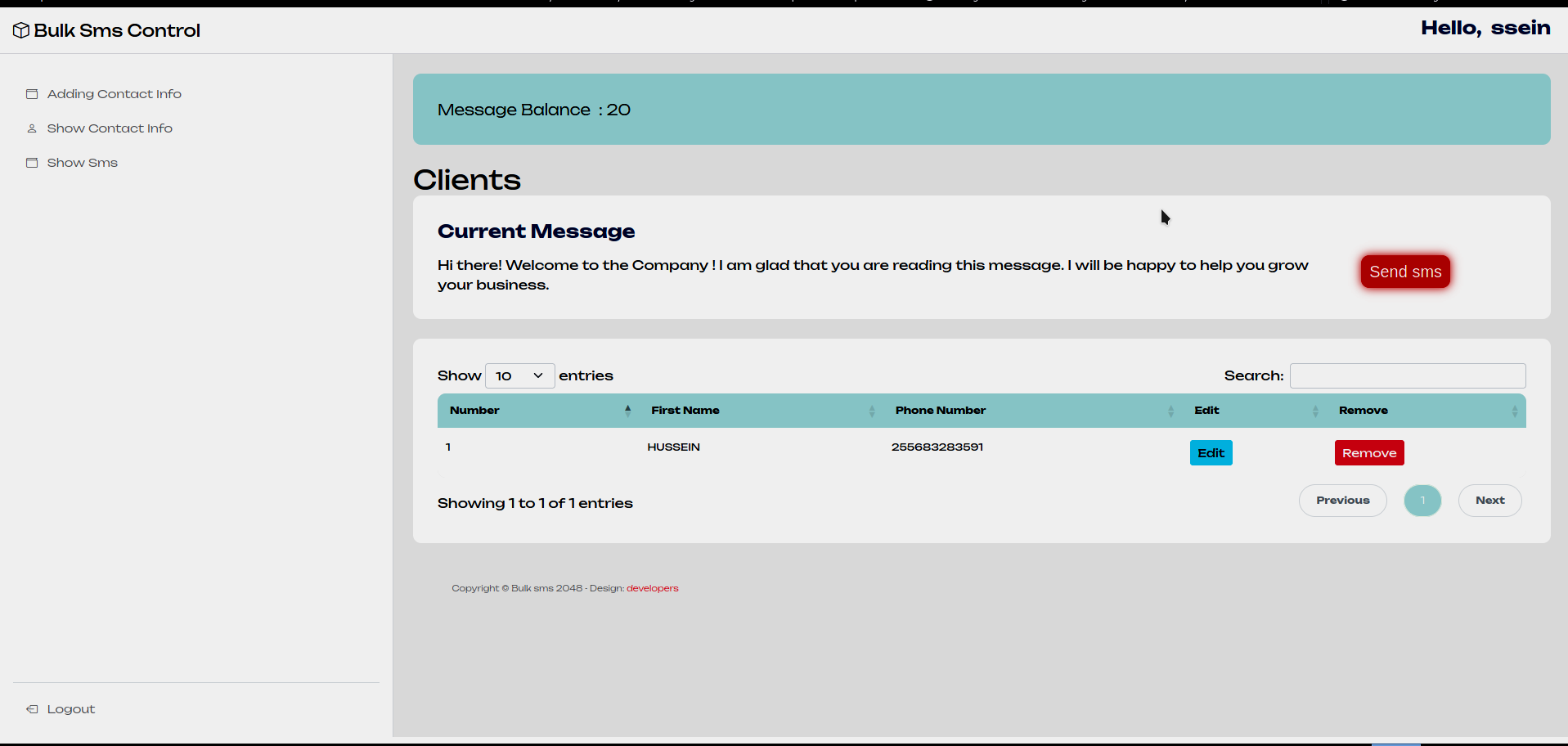Click the Show Sms sidebar icon
The image size is (1568, 746).
pos(31,162)
